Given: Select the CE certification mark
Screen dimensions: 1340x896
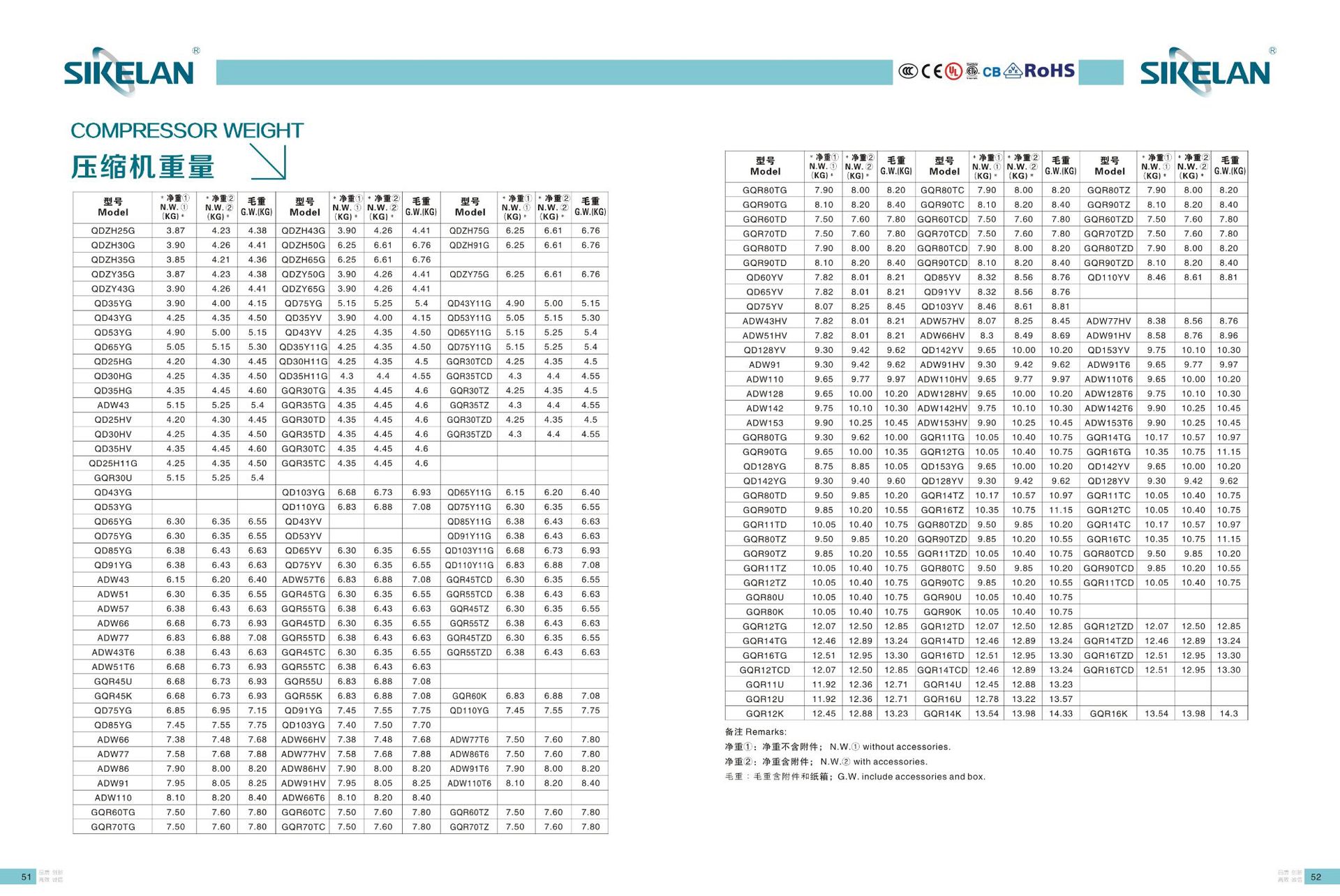Looking at the screenshot, I should [x=932, y=71].
